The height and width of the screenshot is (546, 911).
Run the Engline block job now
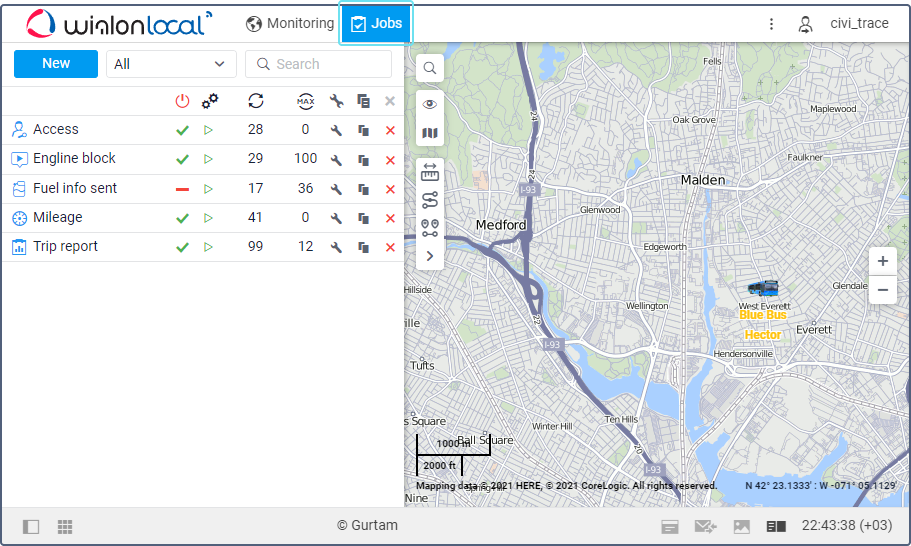(x=208, y=159)
